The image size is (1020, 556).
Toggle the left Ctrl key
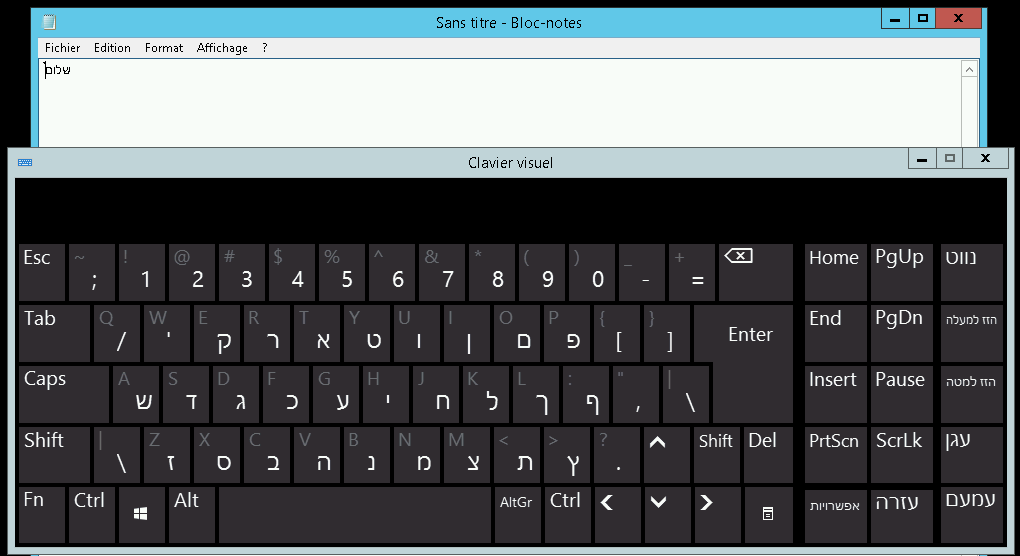pos(91,514)
